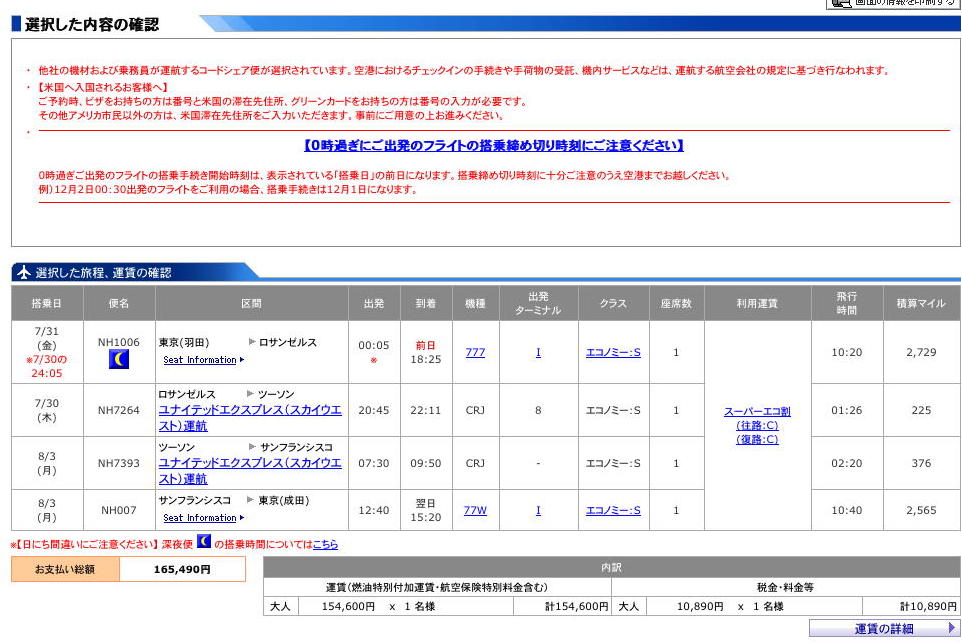Screen dimensions: 962x643
Task: Click the 搭乗日 column header
Action: pyautogui.click(x=47, y=303)
